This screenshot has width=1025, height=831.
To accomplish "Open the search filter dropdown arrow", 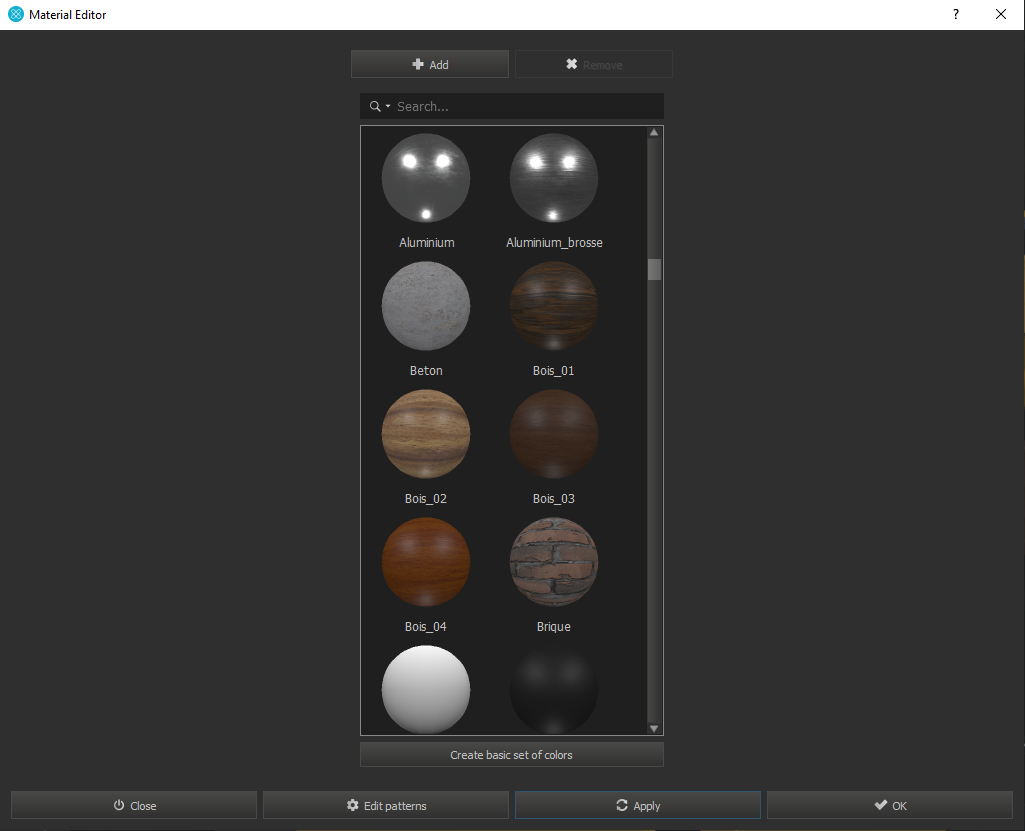I will [x=388, y=106].
